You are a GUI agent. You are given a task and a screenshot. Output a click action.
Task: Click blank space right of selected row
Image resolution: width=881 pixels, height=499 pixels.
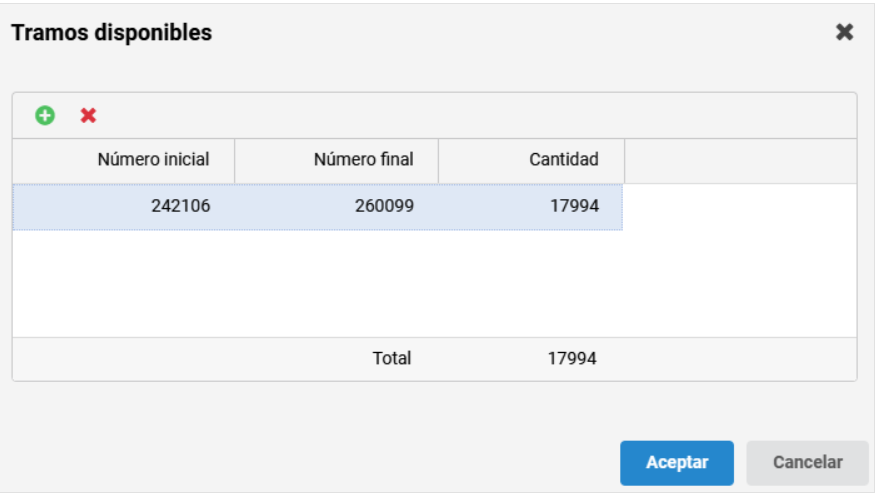740,206
